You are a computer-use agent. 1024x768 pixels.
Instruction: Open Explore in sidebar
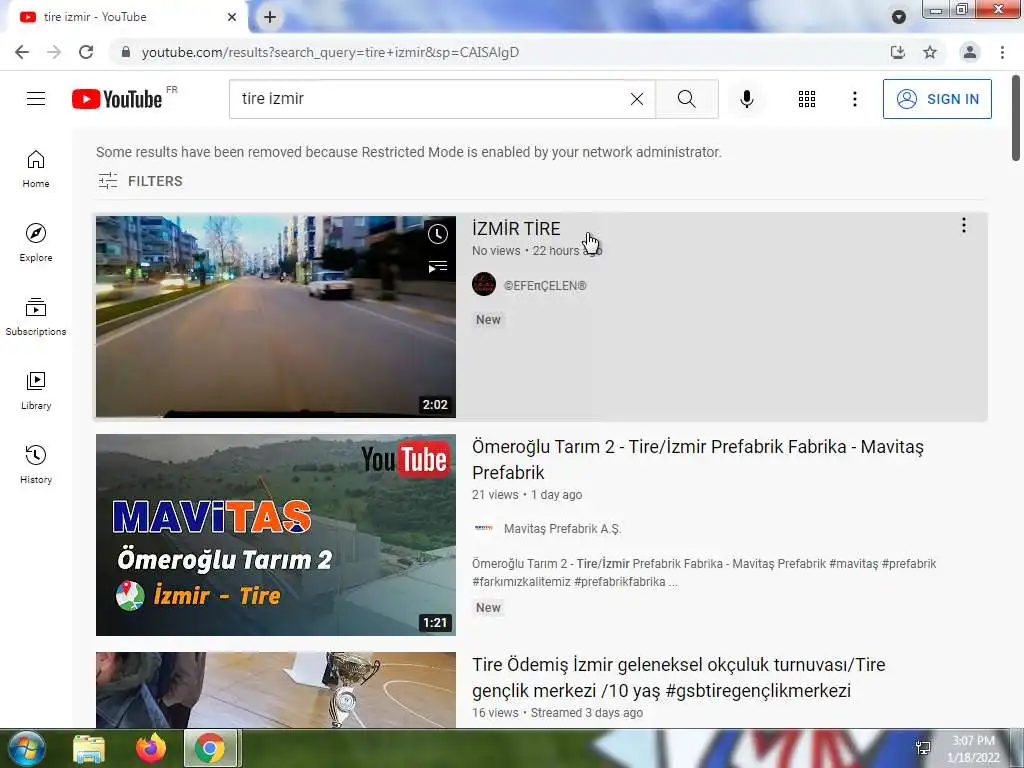(x=36, y=243)
